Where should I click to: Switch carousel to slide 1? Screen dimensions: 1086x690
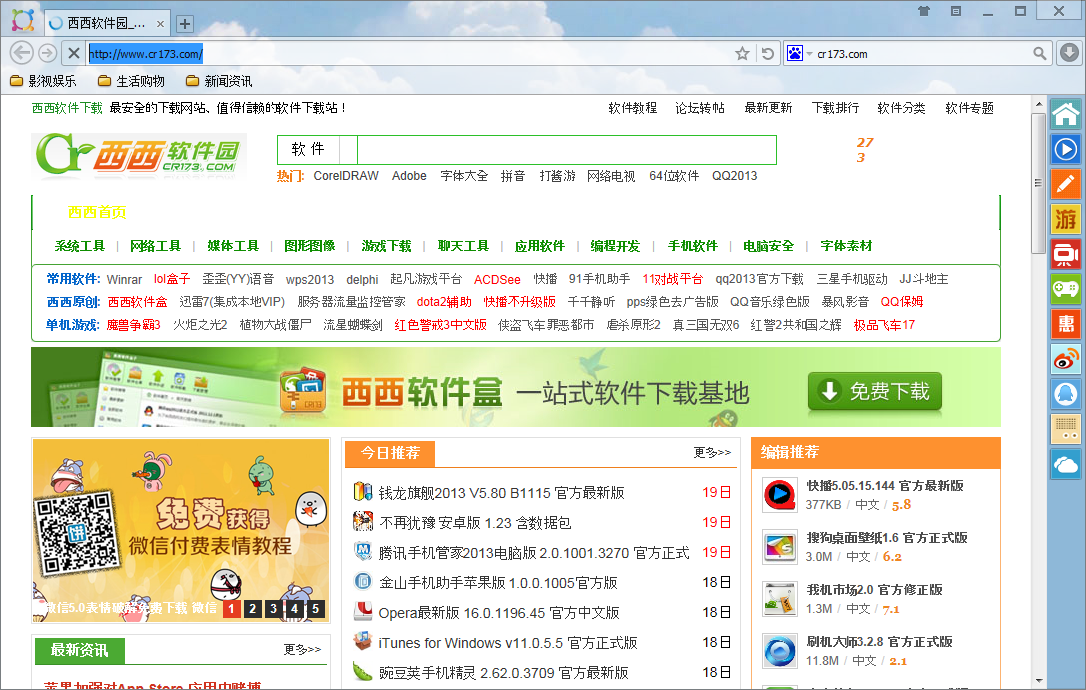click(x=232, y=609)
